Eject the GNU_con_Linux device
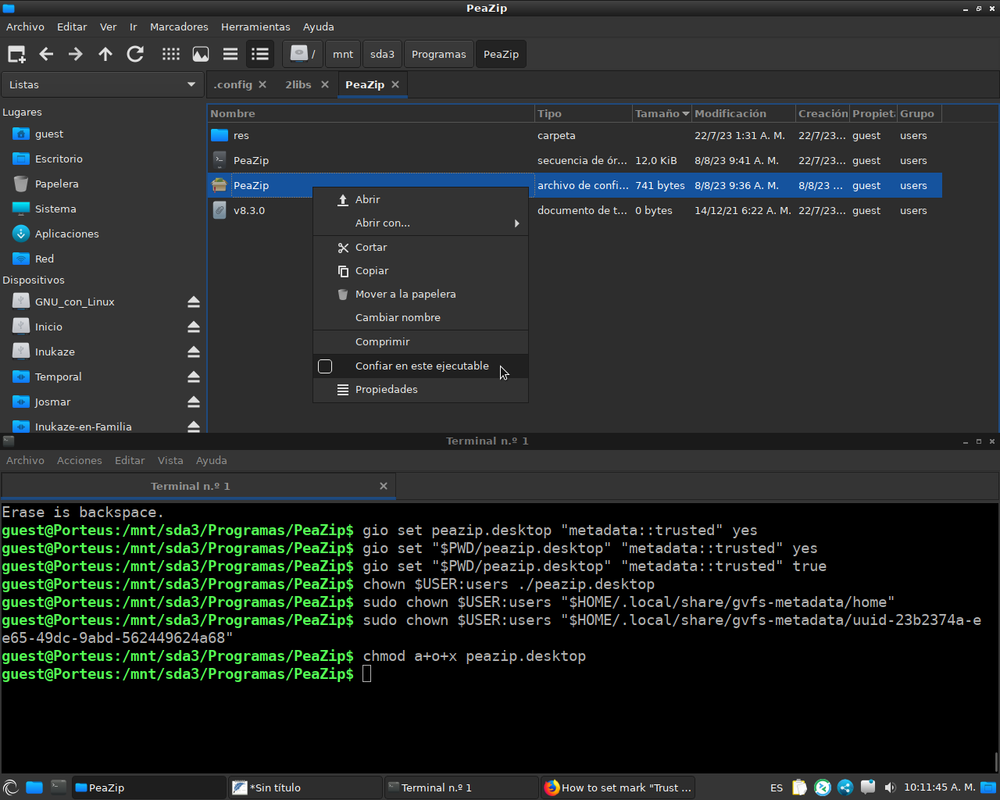This screenshot has width=1000, height=800. pos(194,302)
